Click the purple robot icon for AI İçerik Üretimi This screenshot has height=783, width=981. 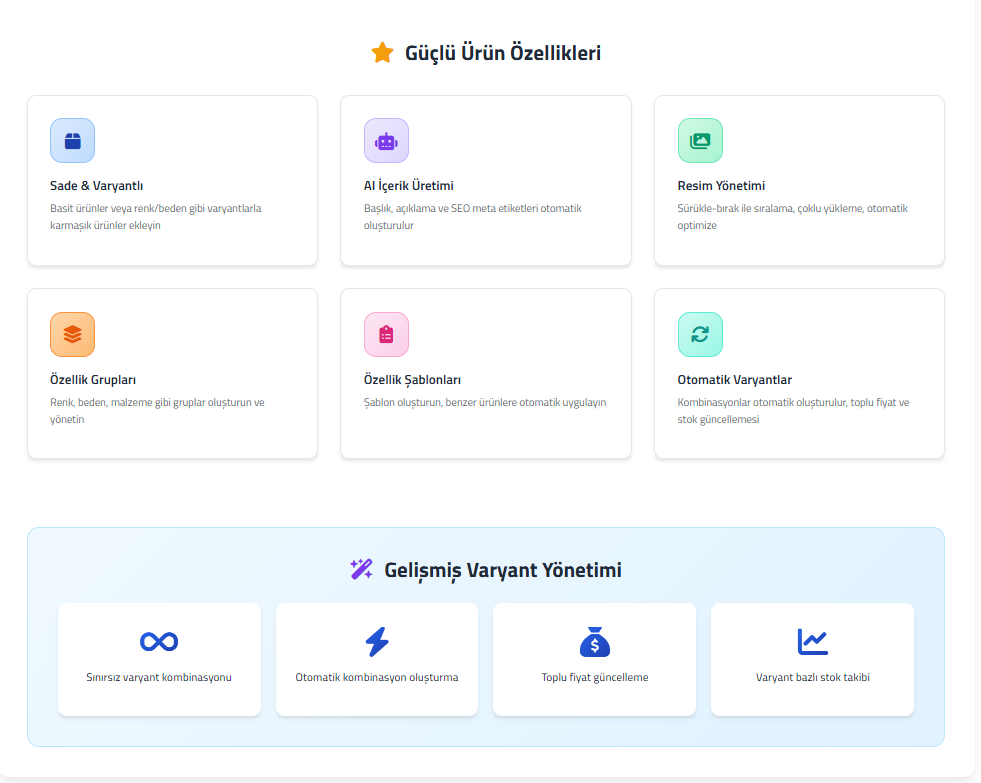386,141
